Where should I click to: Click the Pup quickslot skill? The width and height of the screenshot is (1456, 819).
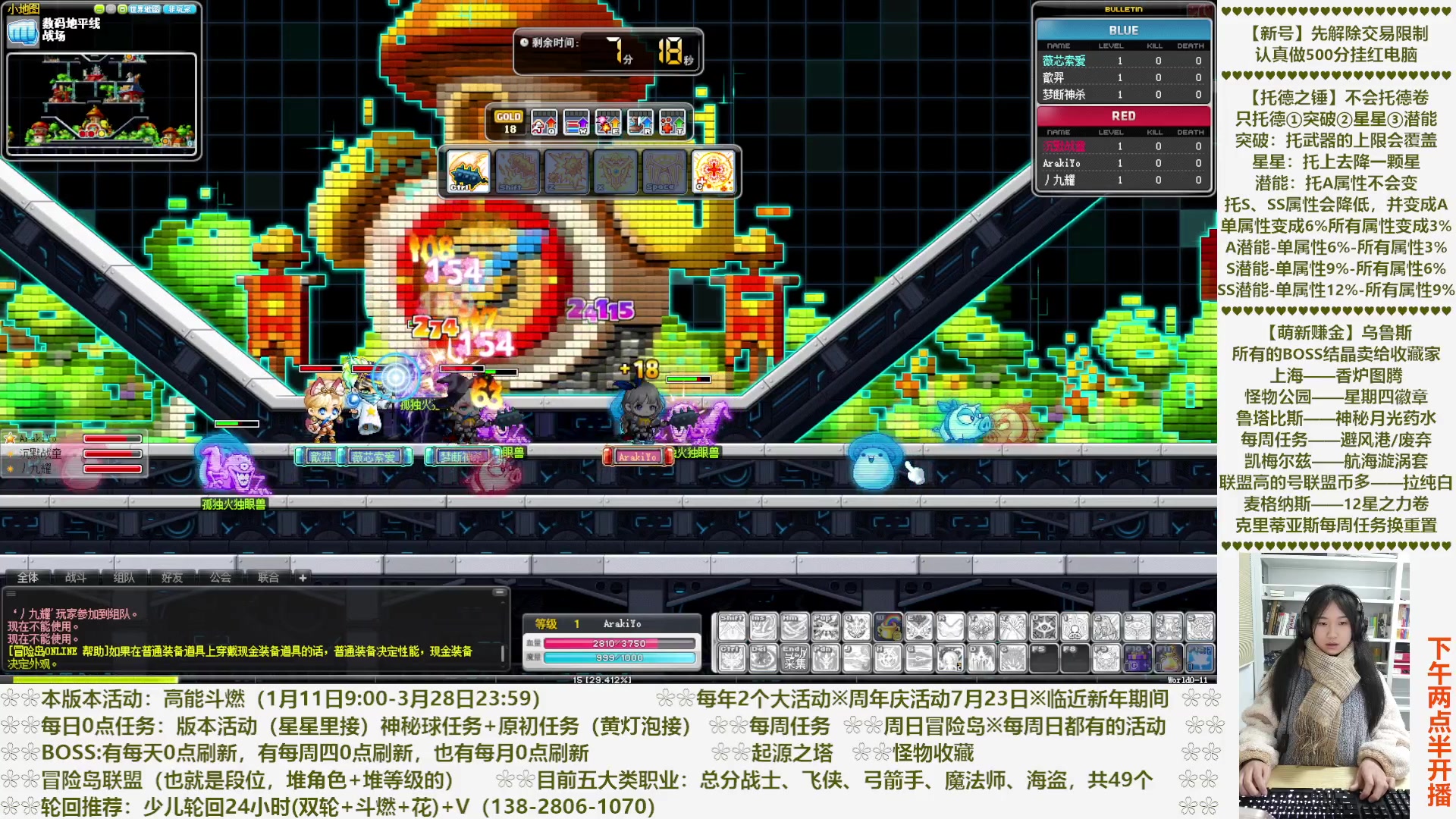(x=825, y=627)
